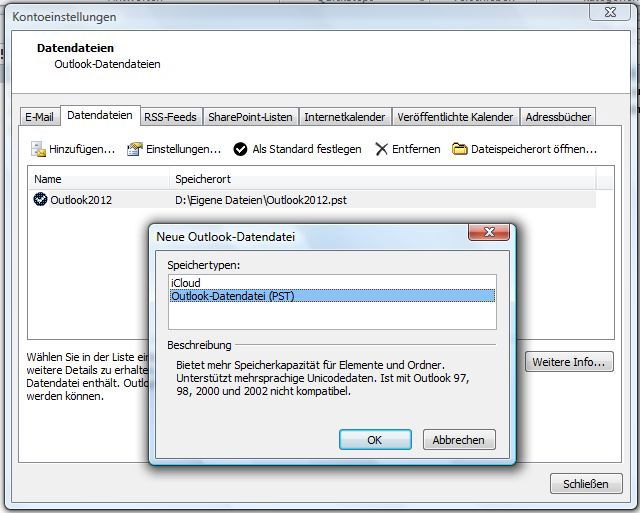Click the Hinzufügen... label text
640x513 pixels.
pos(82,149)
